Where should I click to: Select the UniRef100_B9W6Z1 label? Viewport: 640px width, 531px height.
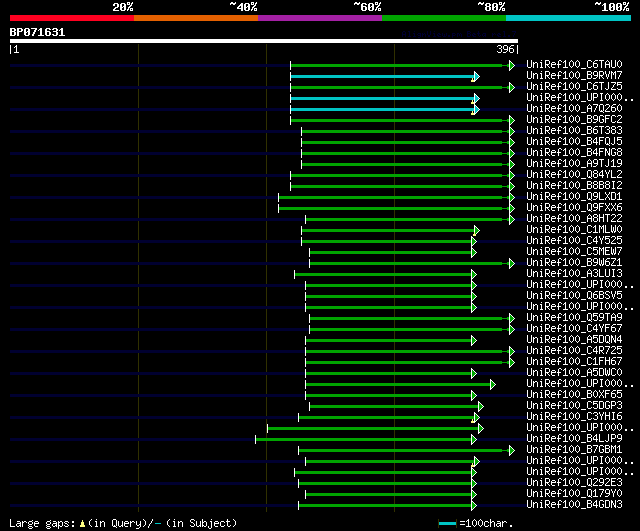[574, 263]
